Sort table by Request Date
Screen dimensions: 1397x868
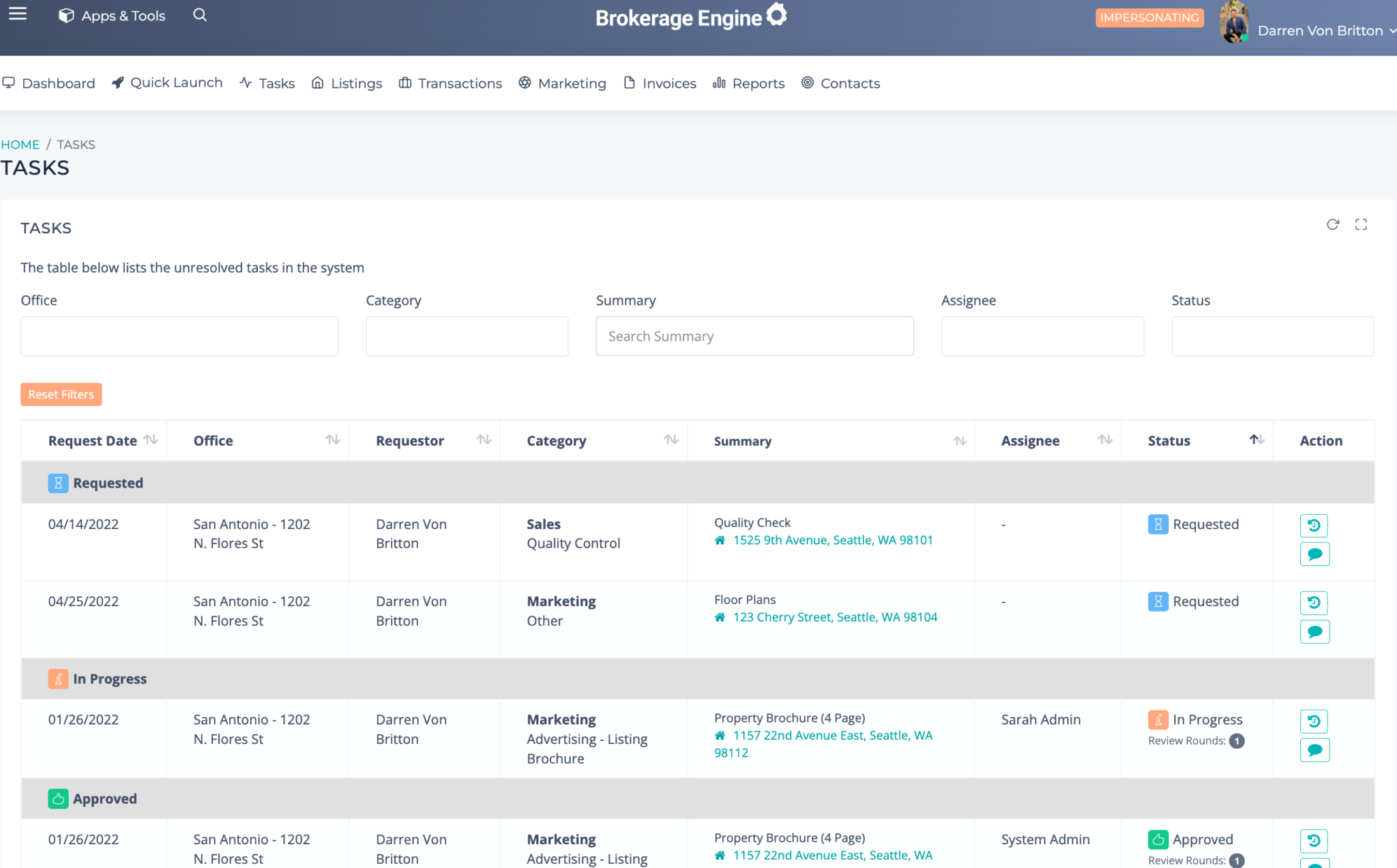[x=151, y=440]
